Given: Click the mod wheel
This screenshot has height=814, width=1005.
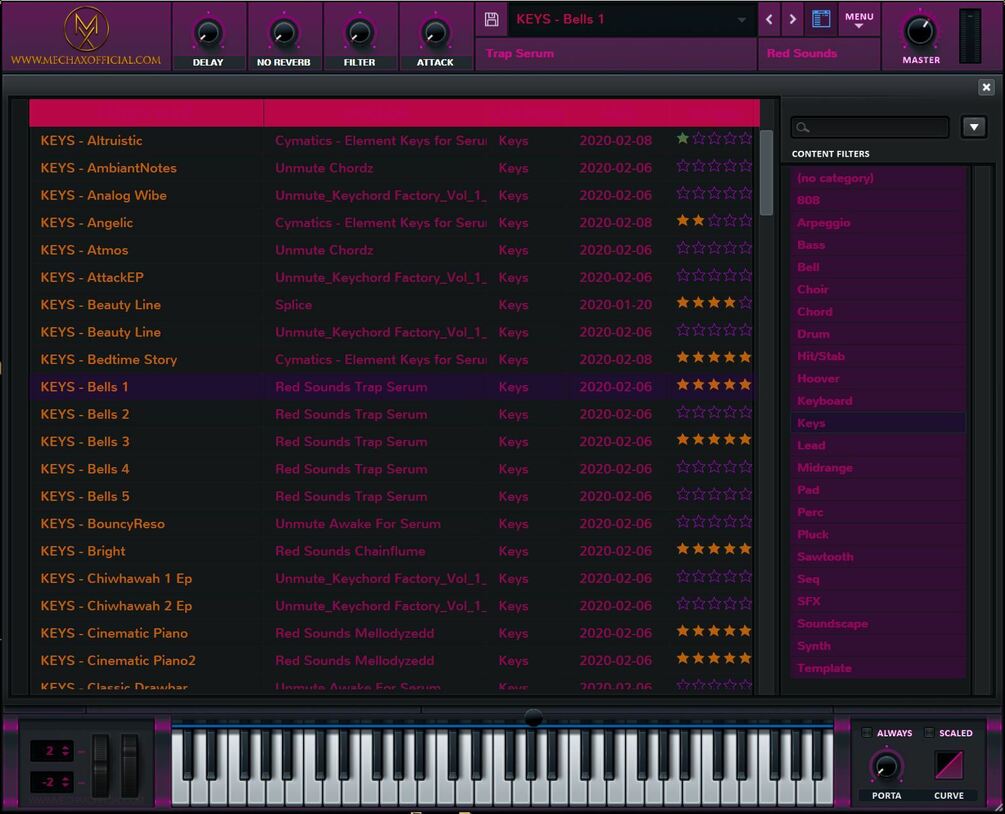Looking at the screenshot, I should tap(130, 766).
